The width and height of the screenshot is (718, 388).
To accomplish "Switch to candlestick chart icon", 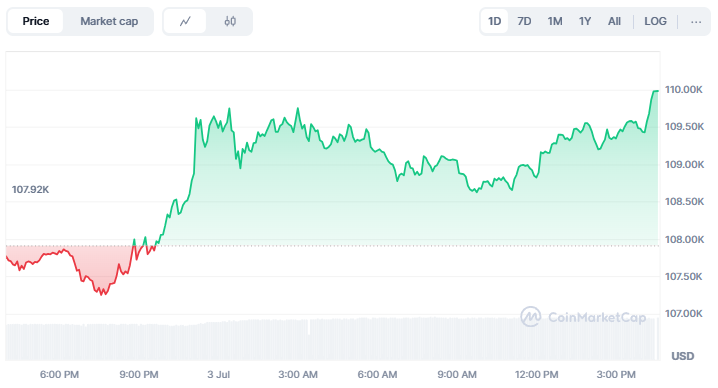I will click(230, 22).
